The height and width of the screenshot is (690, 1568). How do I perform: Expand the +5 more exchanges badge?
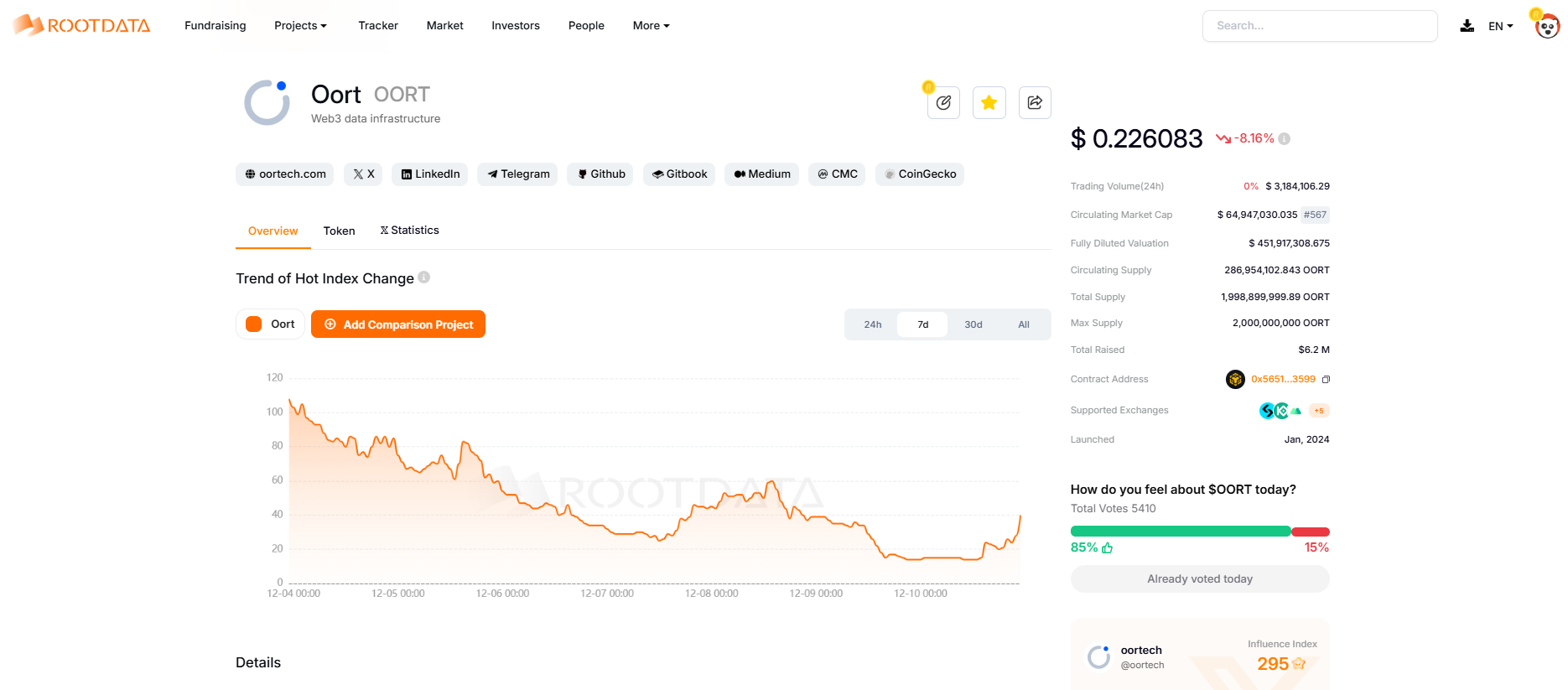pos(1319,411)
